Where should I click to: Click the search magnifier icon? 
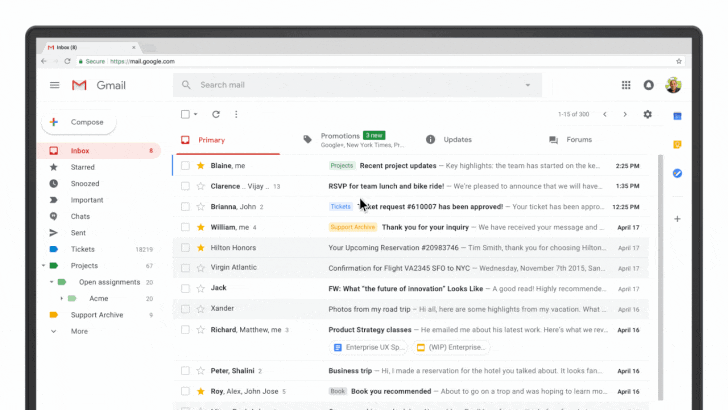[x=186, y=85]
